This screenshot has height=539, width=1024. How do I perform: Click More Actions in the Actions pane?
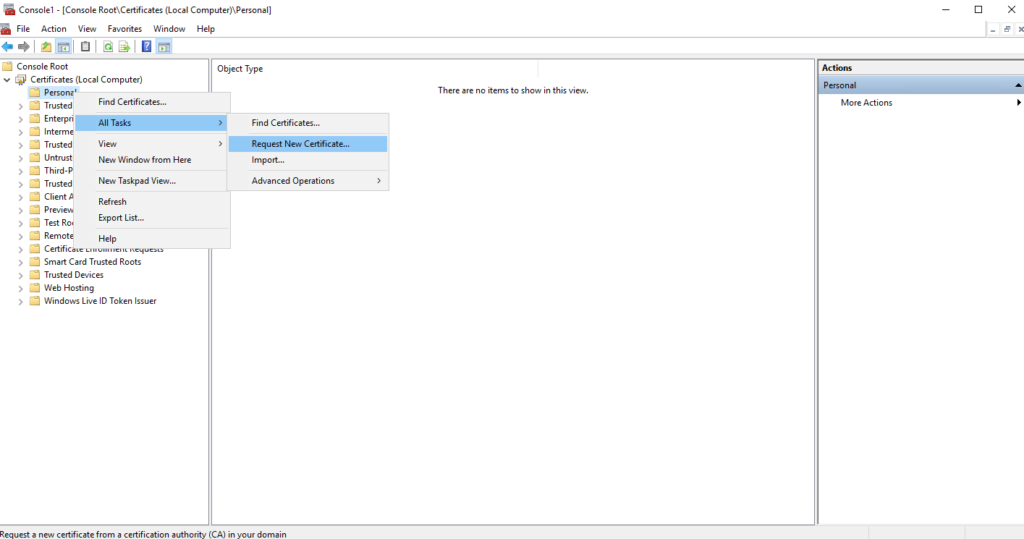tap(866, 103)
